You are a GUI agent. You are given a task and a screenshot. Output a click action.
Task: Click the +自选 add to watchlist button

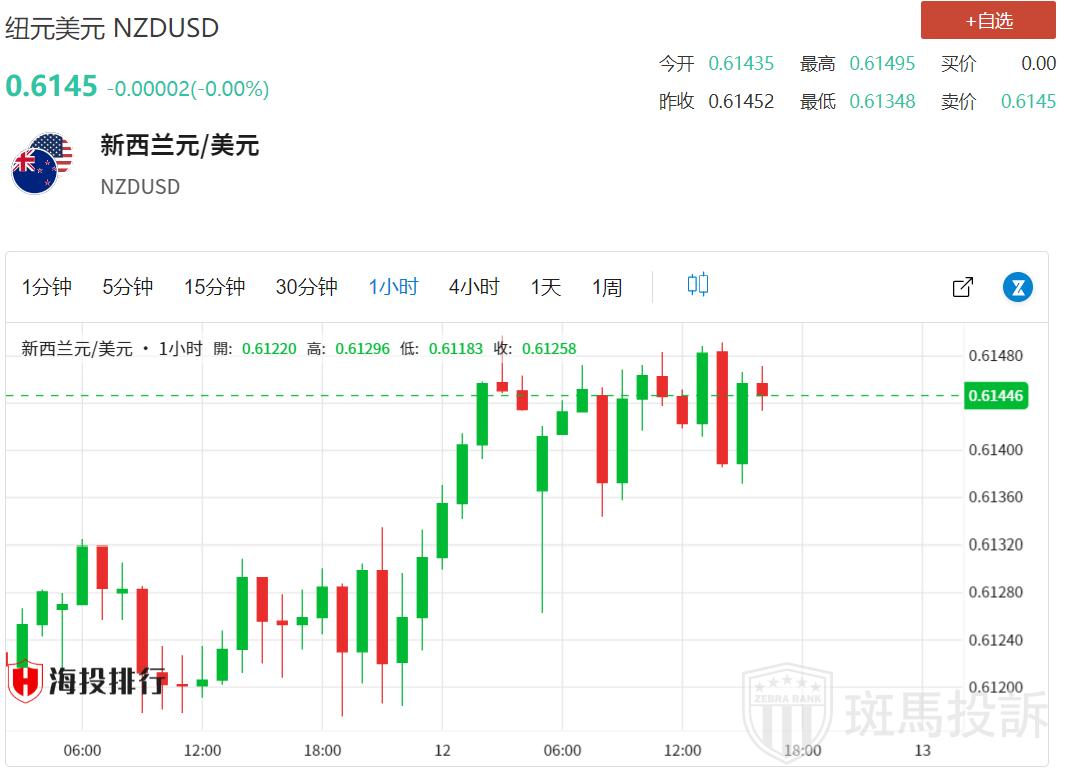click(x=987, y=20)
